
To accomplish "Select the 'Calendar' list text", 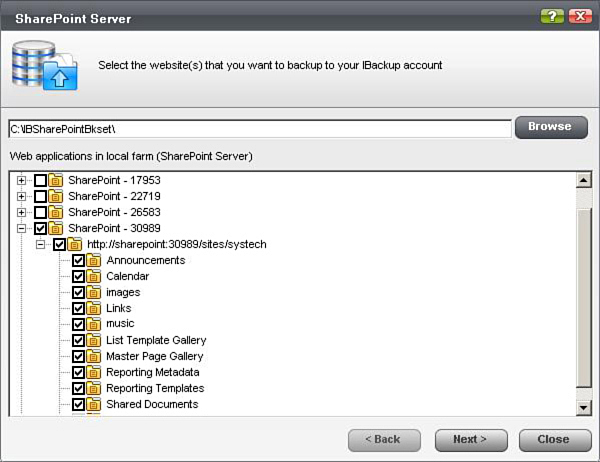I will [128, 276].
